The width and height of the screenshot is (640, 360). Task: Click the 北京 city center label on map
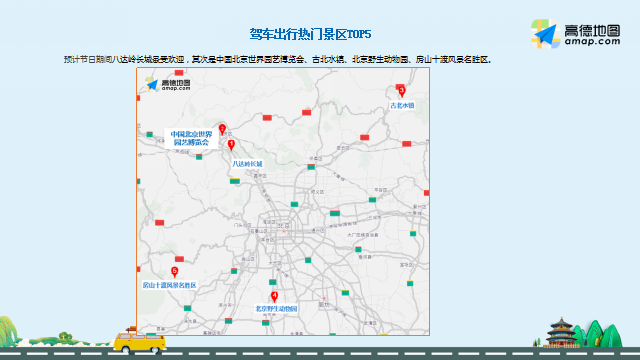coord(284,226)
